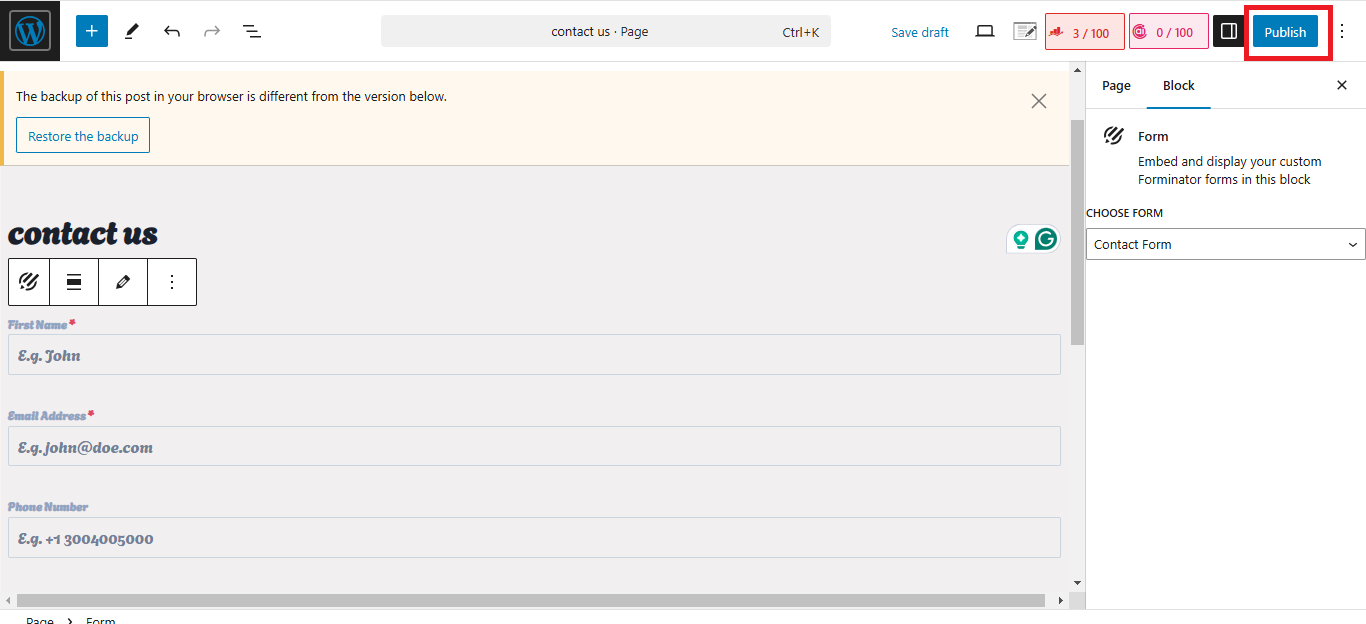Open the AI score 0 / 100 indicator

[1169, 32]
